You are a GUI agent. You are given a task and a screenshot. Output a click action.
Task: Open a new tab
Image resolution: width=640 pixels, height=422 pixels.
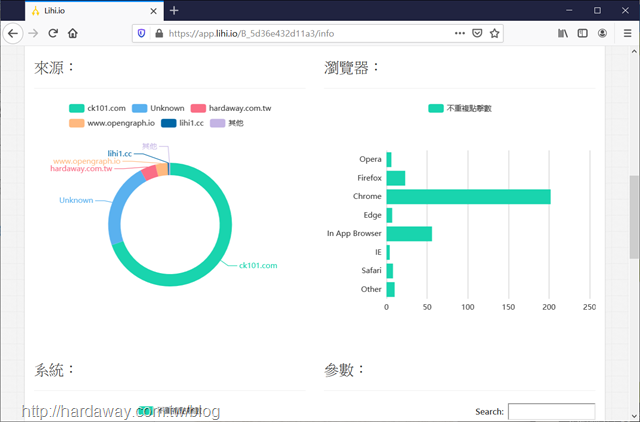tap(174, 11)
